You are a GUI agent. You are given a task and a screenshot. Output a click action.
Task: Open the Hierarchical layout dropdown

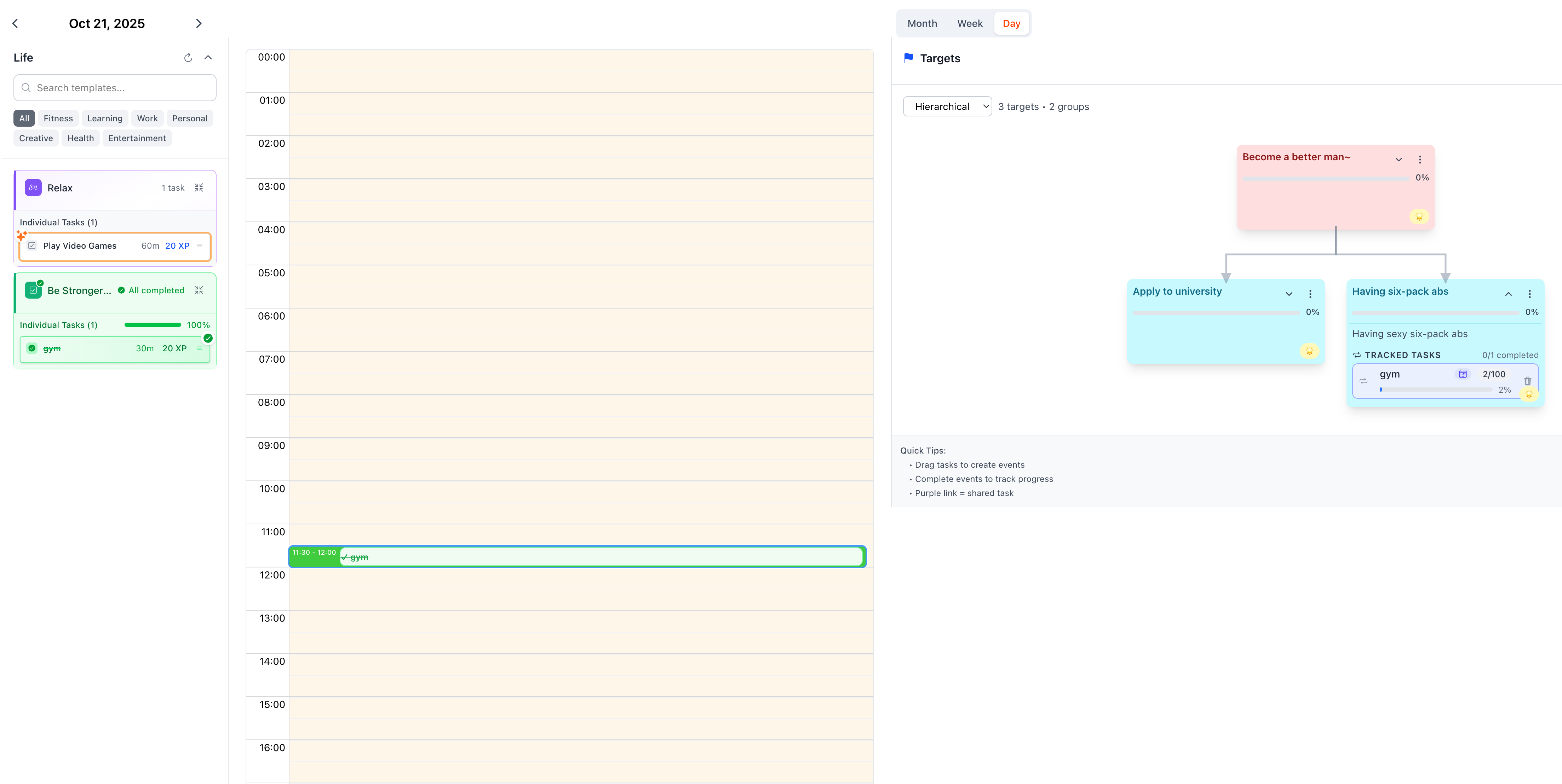click(947, 107)
